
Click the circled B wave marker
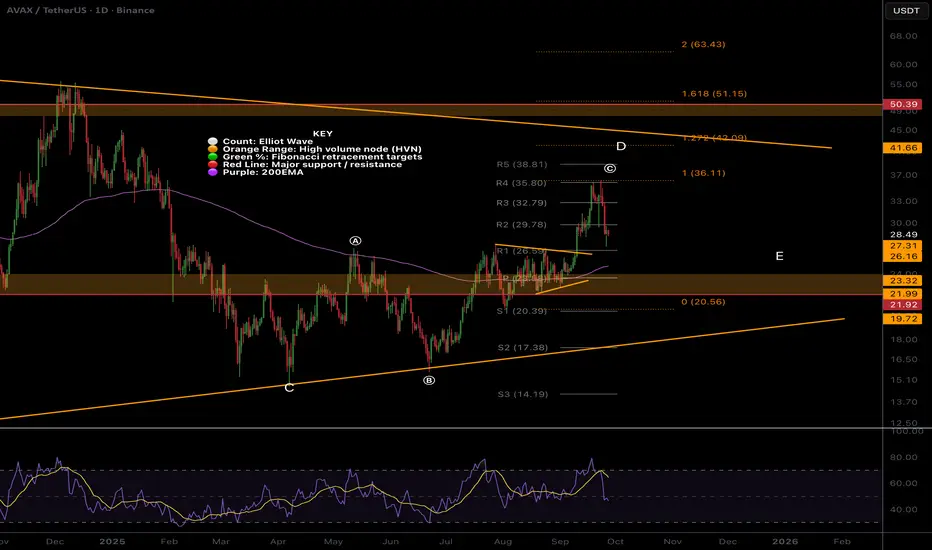tap(430, 380)
